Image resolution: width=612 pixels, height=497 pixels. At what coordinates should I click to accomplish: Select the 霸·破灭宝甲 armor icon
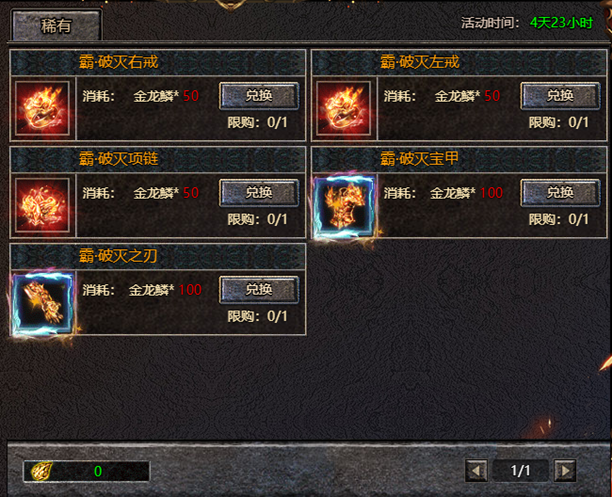point(343,206)
